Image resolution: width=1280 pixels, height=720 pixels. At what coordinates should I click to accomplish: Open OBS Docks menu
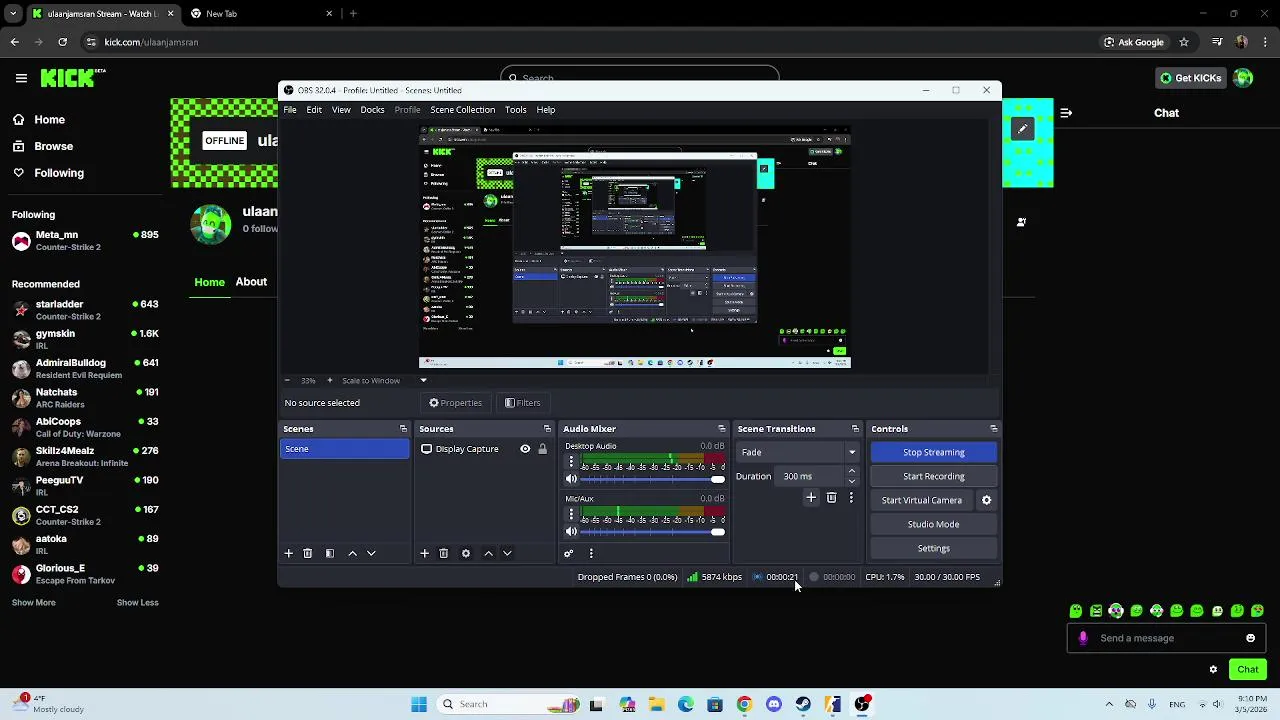pyautogui.click(x=372, y=109)
